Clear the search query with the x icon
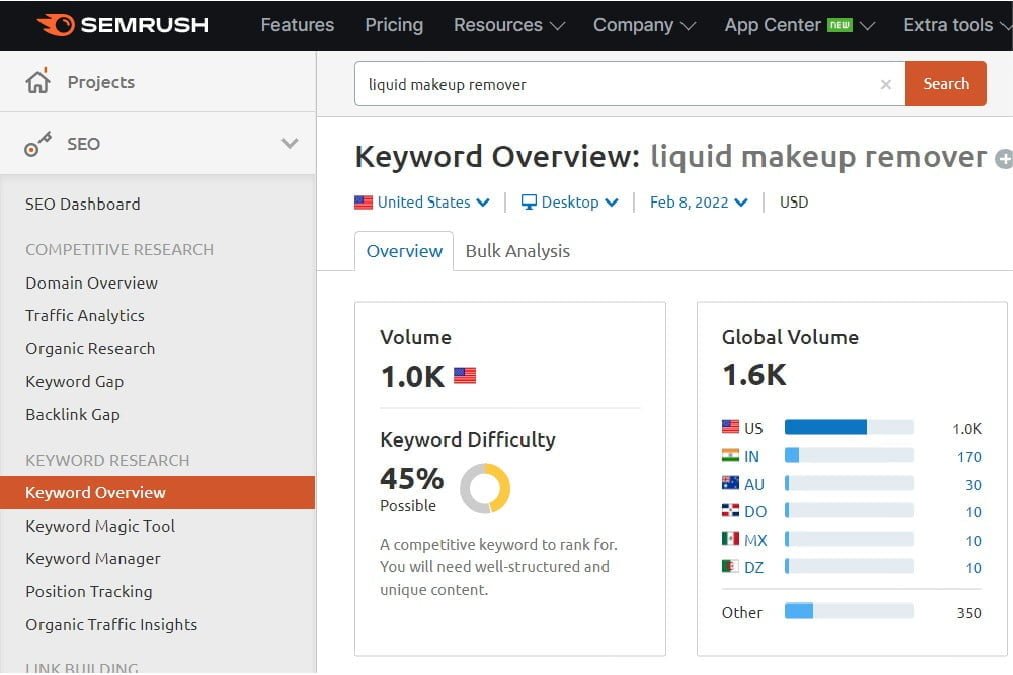 point(886,84)
